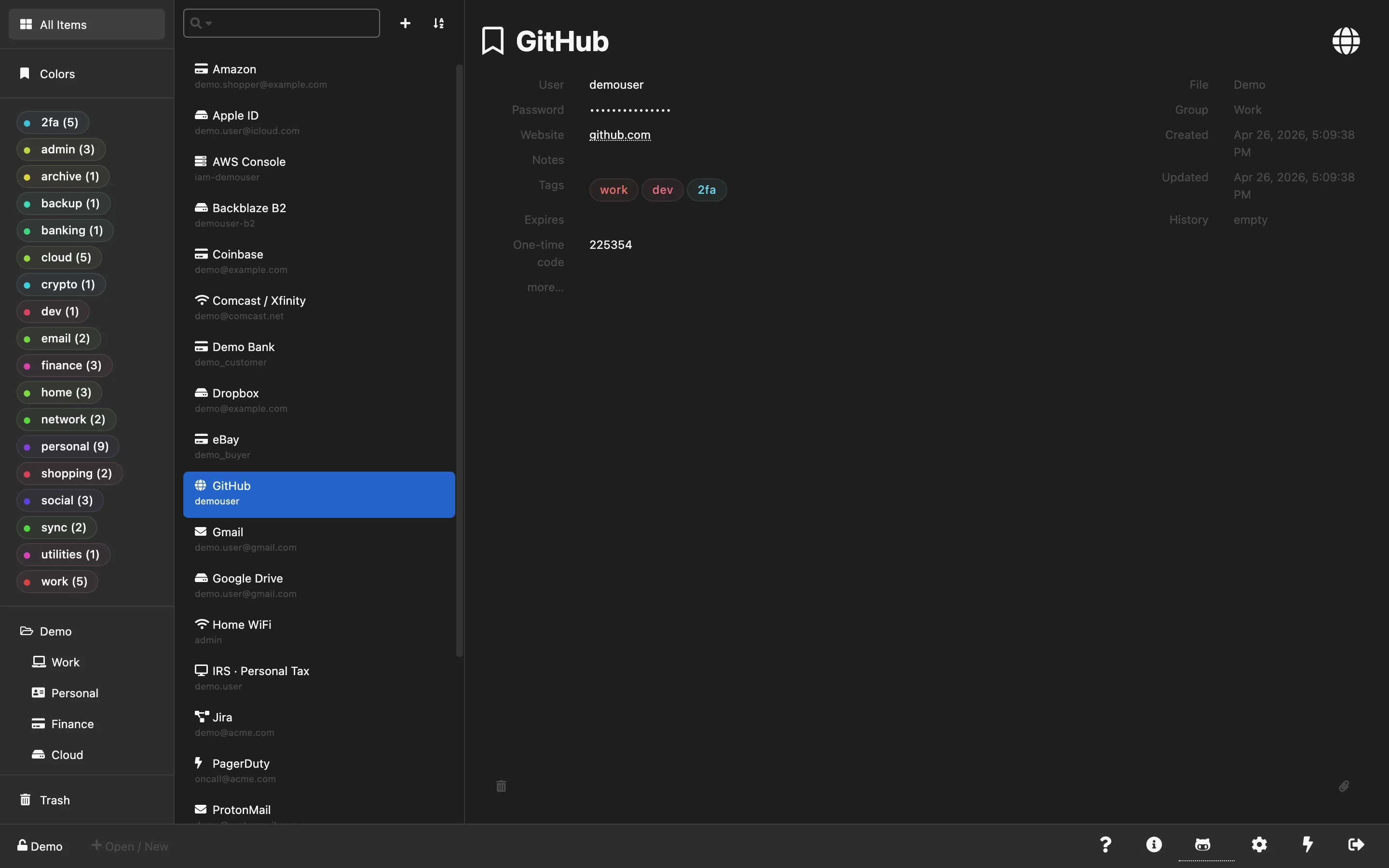Open the github.com website link

click(x=620, y=135)
